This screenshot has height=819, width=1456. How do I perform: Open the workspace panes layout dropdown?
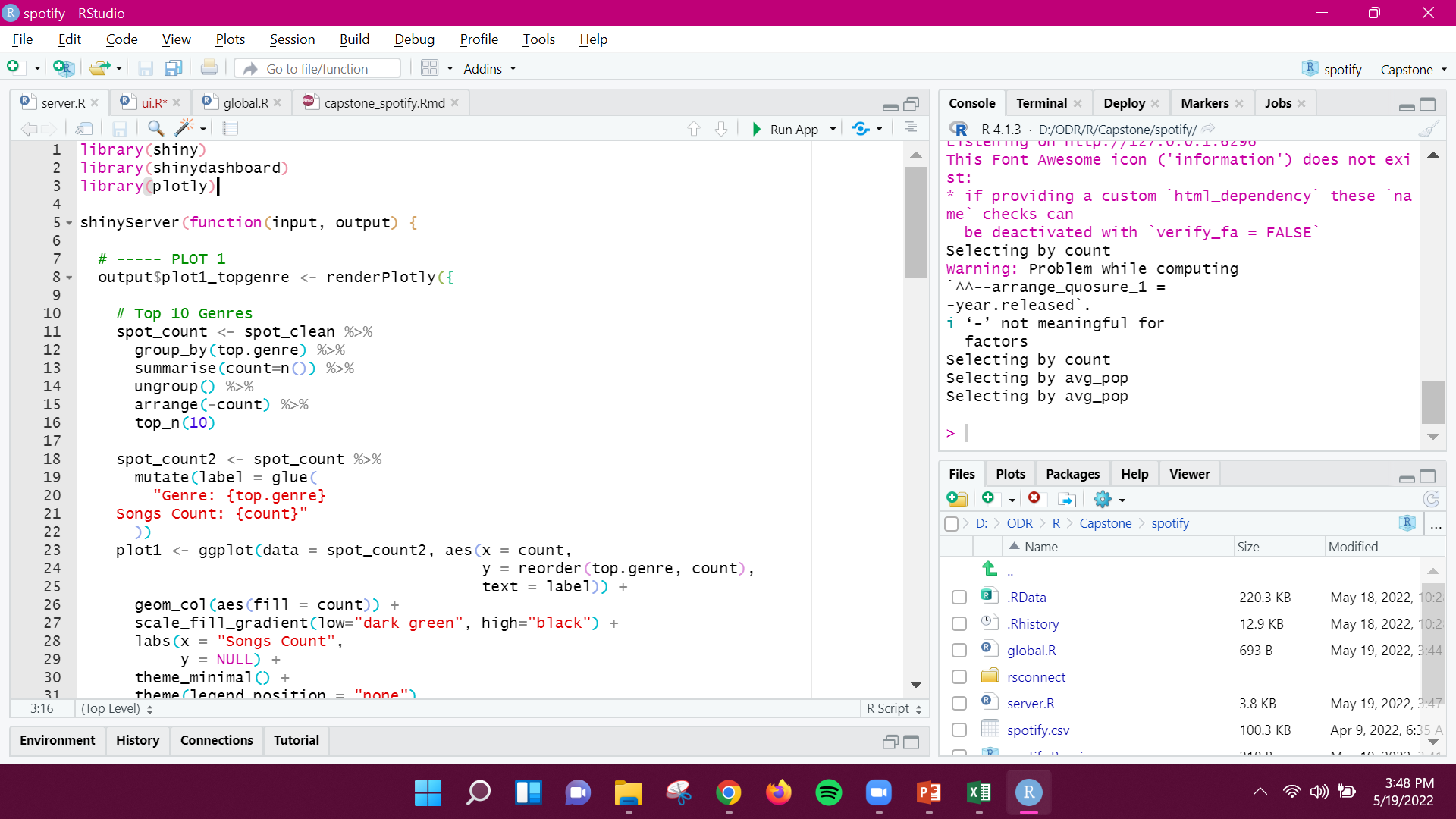(437, 68)
